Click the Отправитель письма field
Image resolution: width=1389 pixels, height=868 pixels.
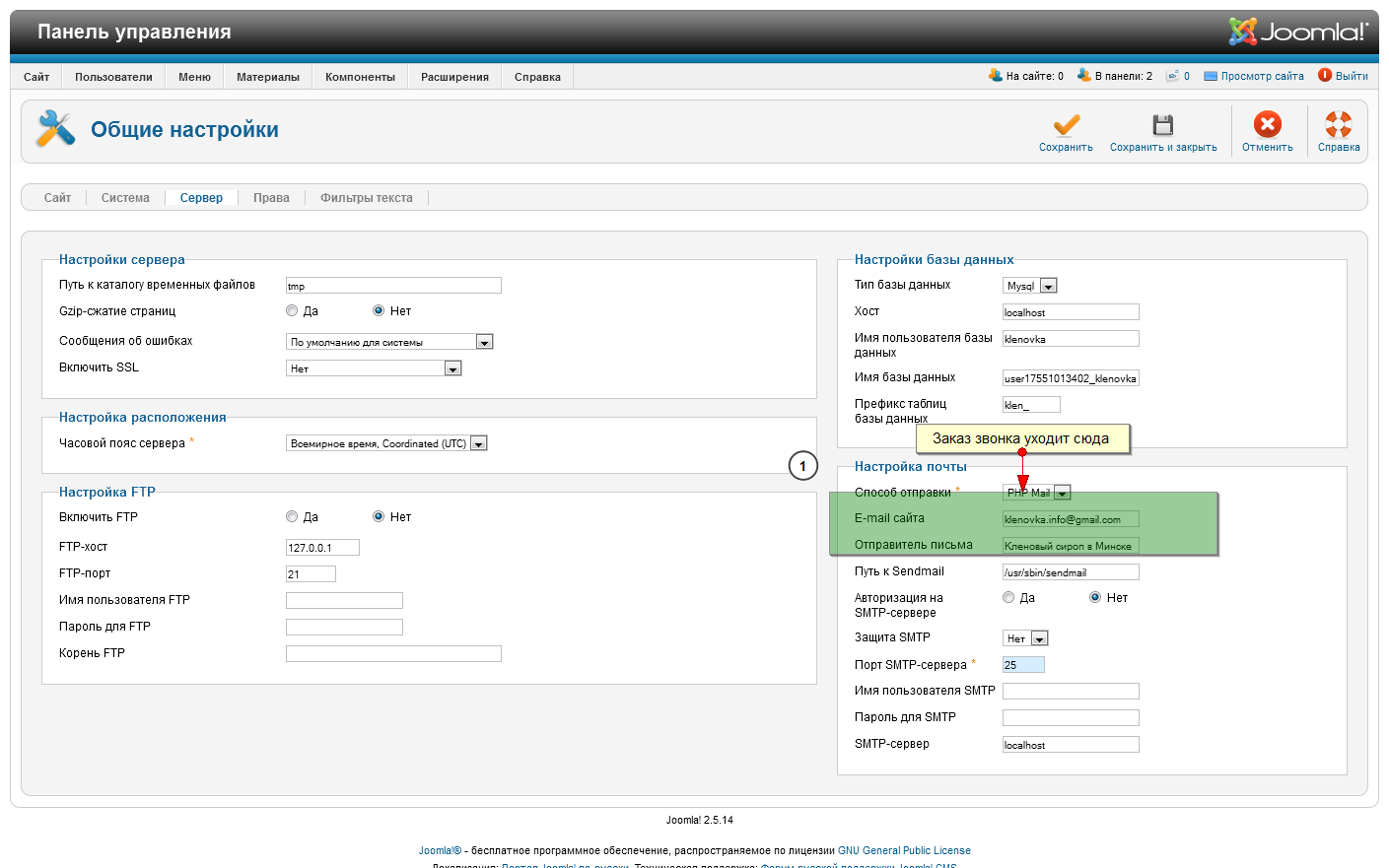tap(1071, 546)
